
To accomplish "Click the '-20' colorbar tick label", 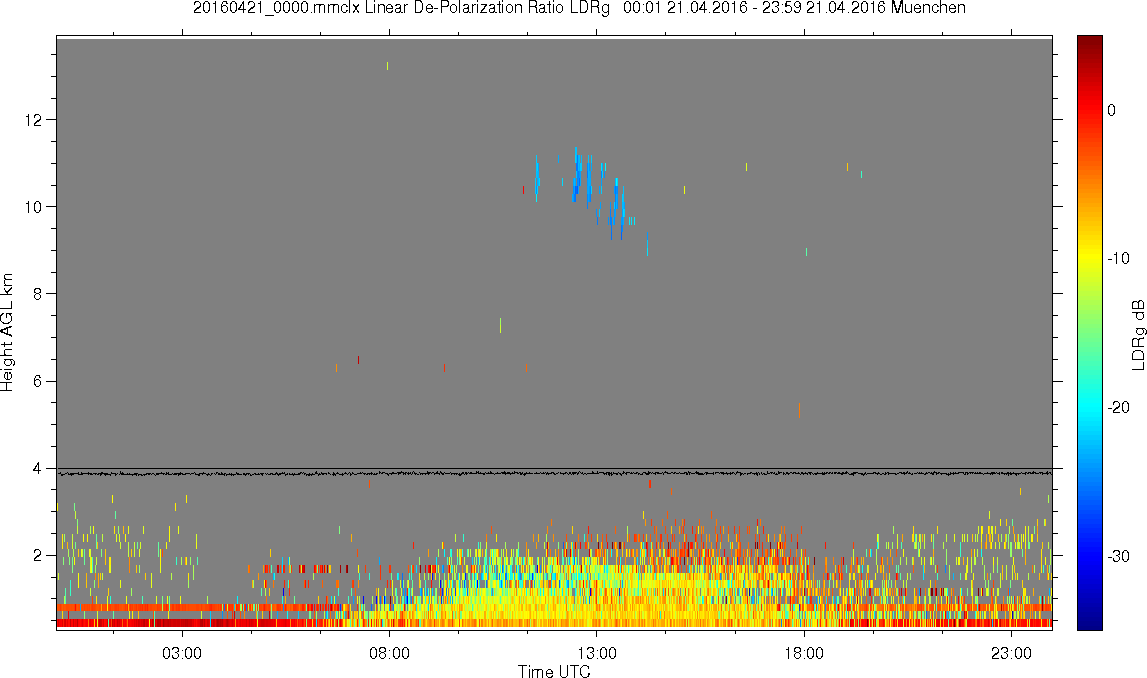I will click(x=1118, y=408).
